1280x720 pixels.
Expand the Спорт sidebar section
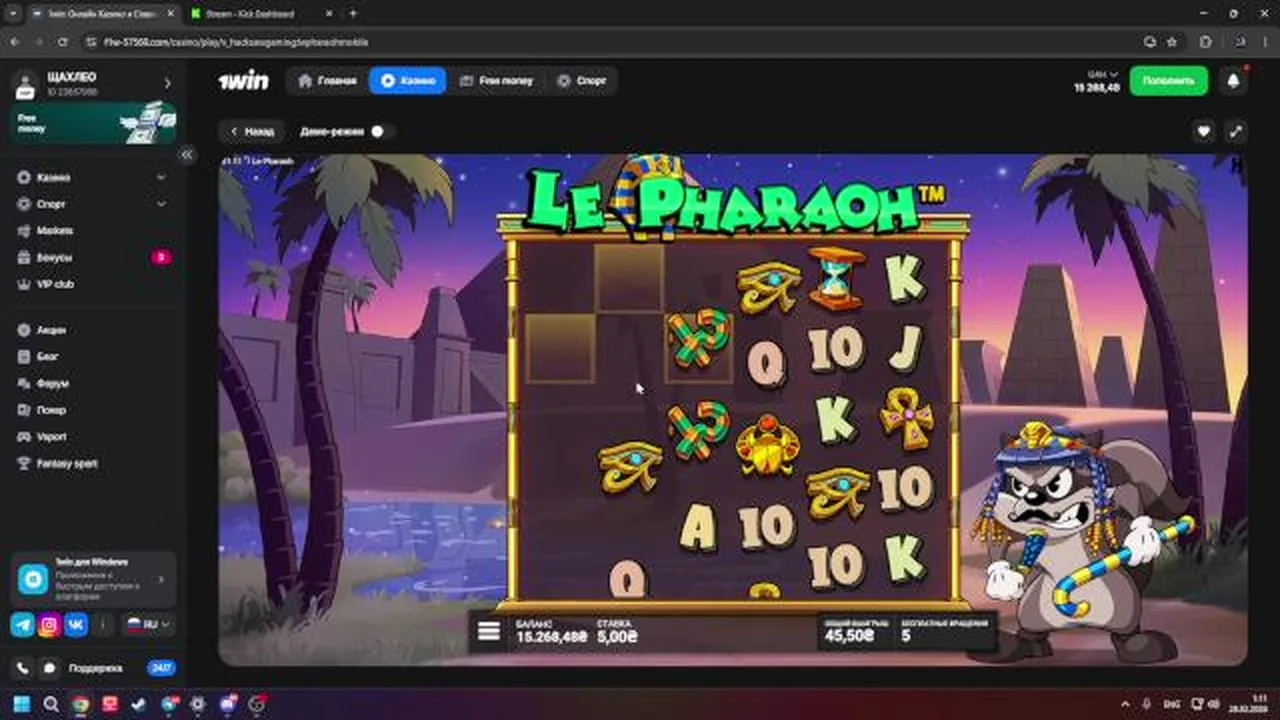click(161, 204)
